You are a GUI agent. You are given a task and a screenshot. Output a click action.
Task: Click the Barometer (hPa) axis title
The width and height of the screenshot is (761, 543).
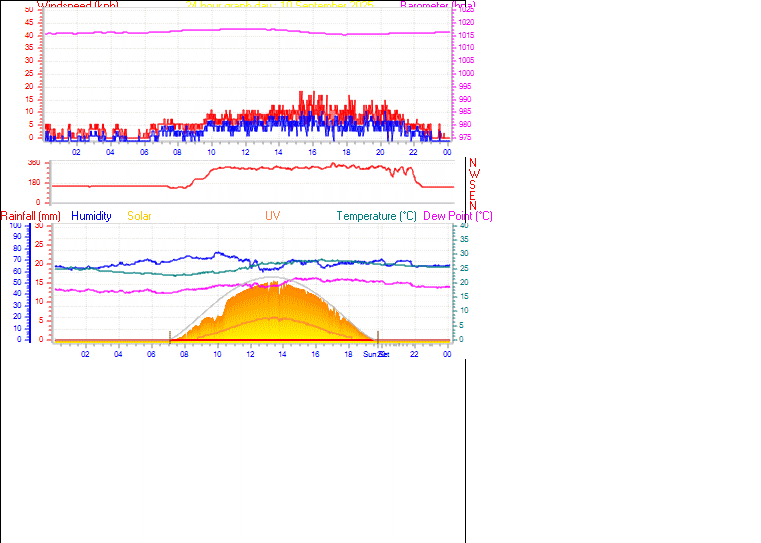click(x=437, y=5)
